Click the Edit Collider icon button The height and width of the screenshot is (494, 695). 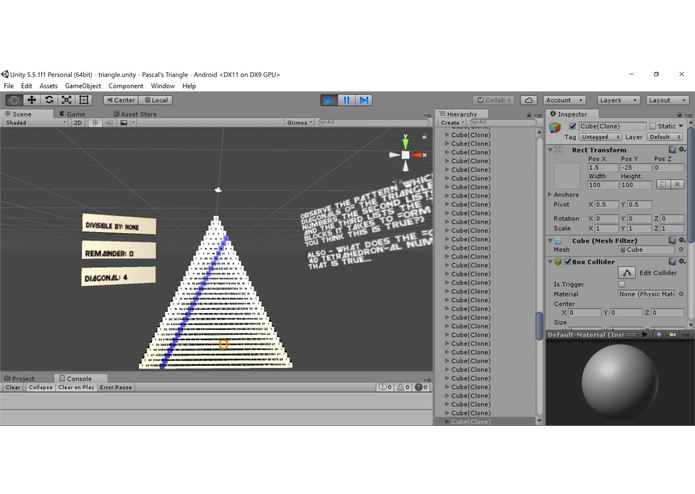(x=627, y=272)
